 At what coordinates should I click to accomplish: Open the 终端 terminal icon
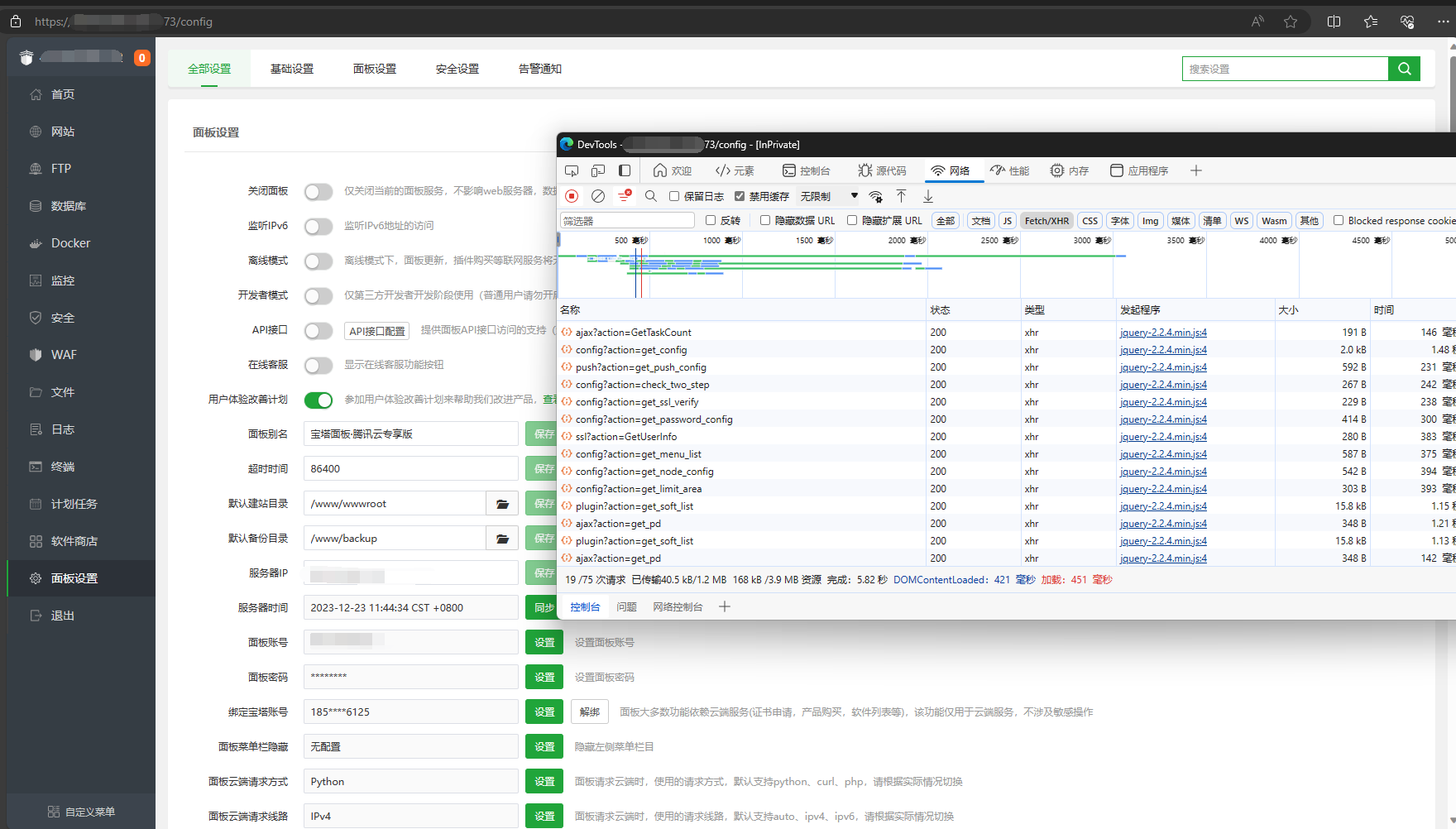tap(36, 467)
